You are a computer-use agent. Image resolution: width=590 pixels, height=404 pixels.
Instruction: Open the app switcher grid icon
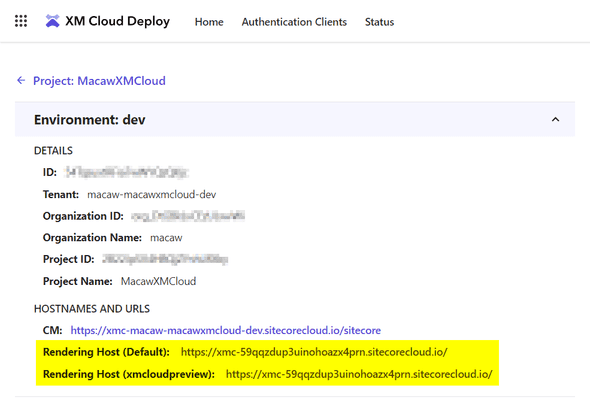(x=21, y=21)
